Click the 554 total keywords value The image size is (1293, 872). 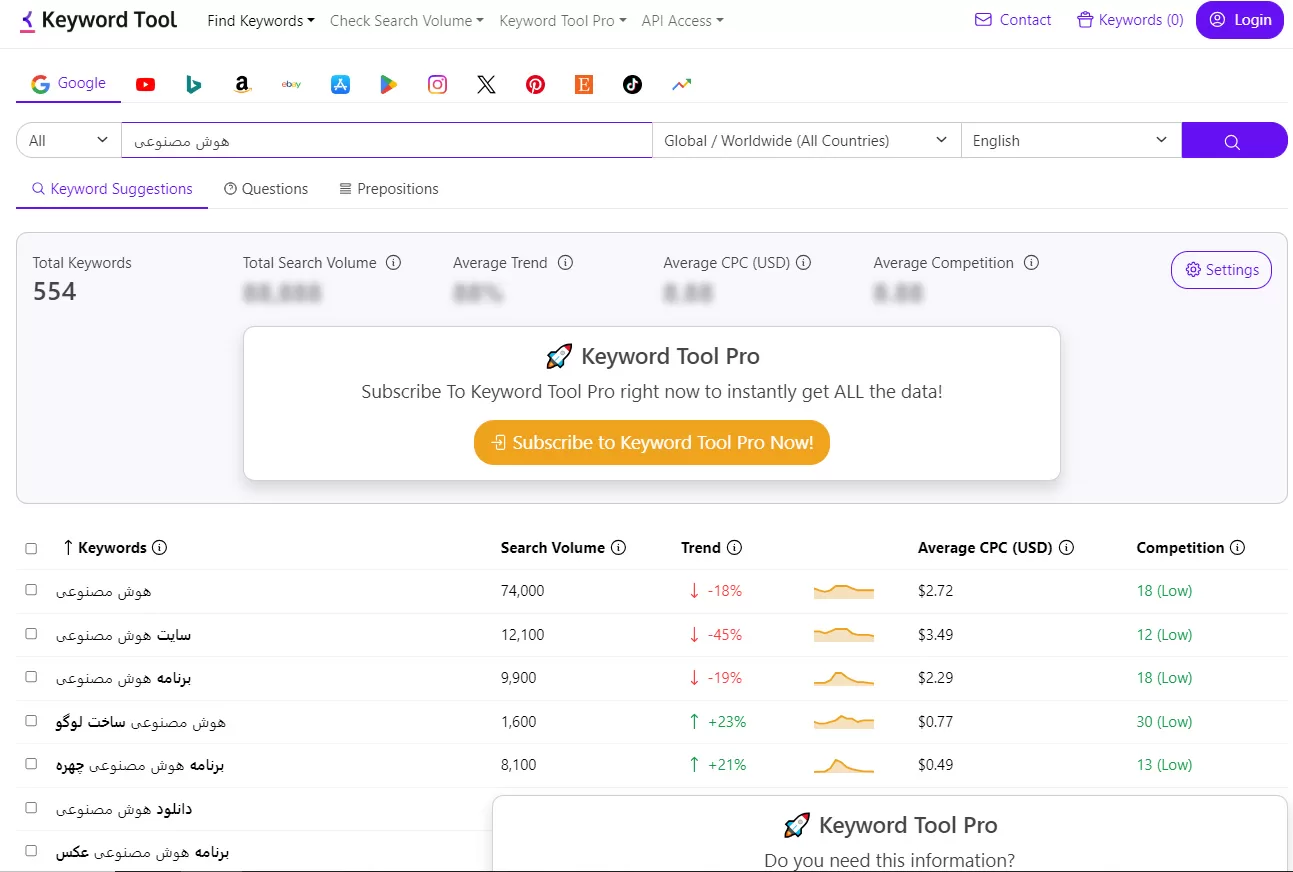pos(55,292)
